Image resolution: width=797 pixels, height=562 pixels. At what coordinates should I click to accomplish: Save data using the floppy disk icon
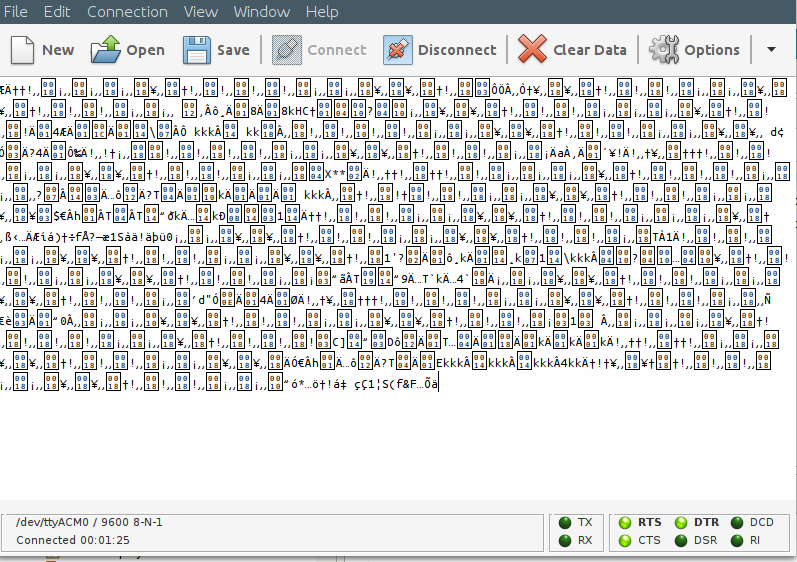pos(196,49)
